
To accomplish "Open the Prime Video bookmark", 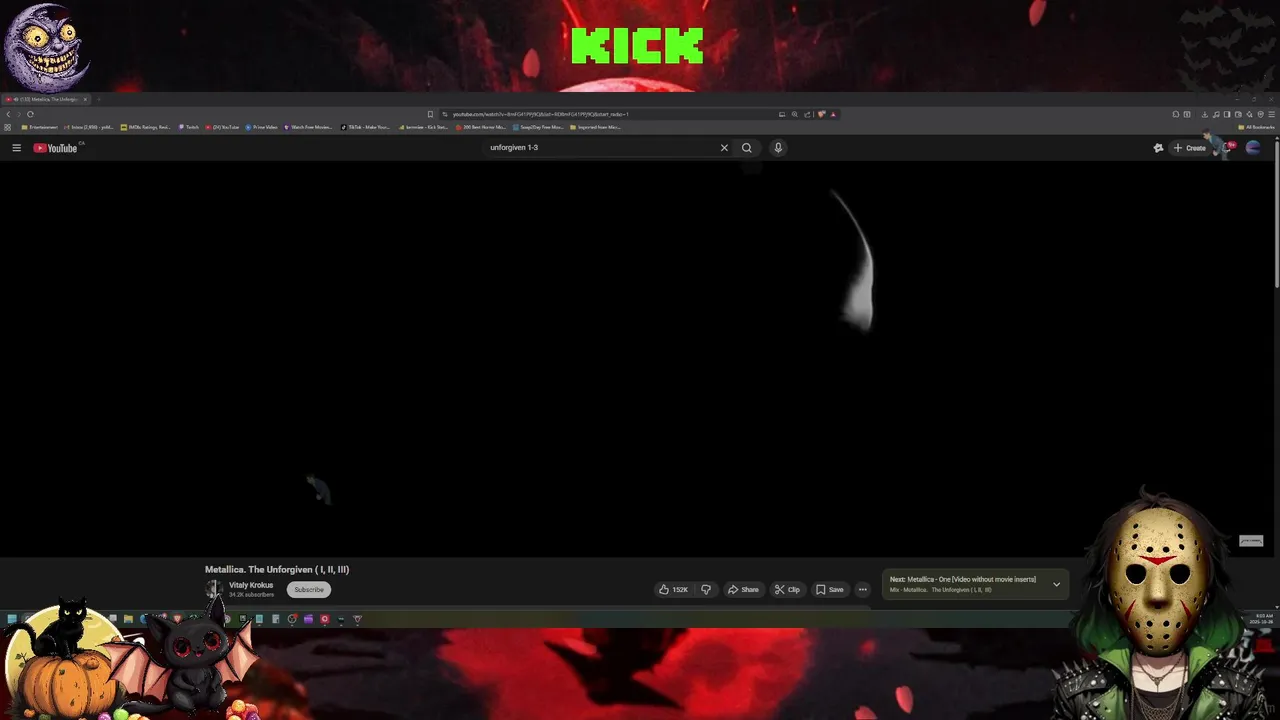I will [x=262, y=127].
